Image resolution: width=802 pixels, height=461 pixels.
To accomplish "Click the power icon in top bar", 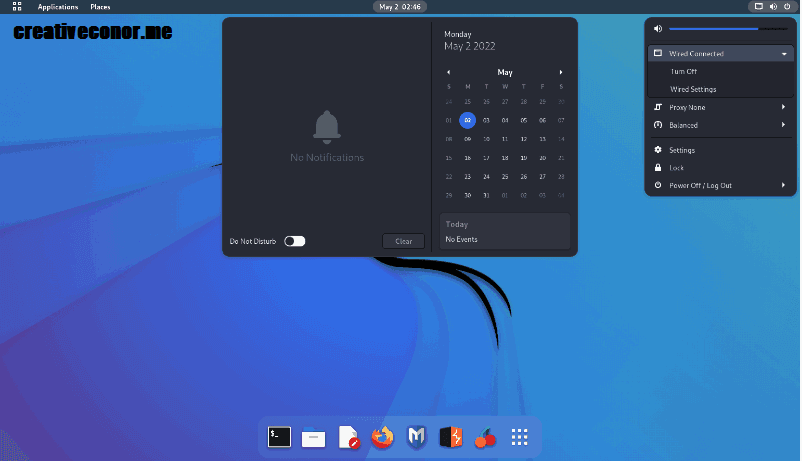I will coord(787,7).
